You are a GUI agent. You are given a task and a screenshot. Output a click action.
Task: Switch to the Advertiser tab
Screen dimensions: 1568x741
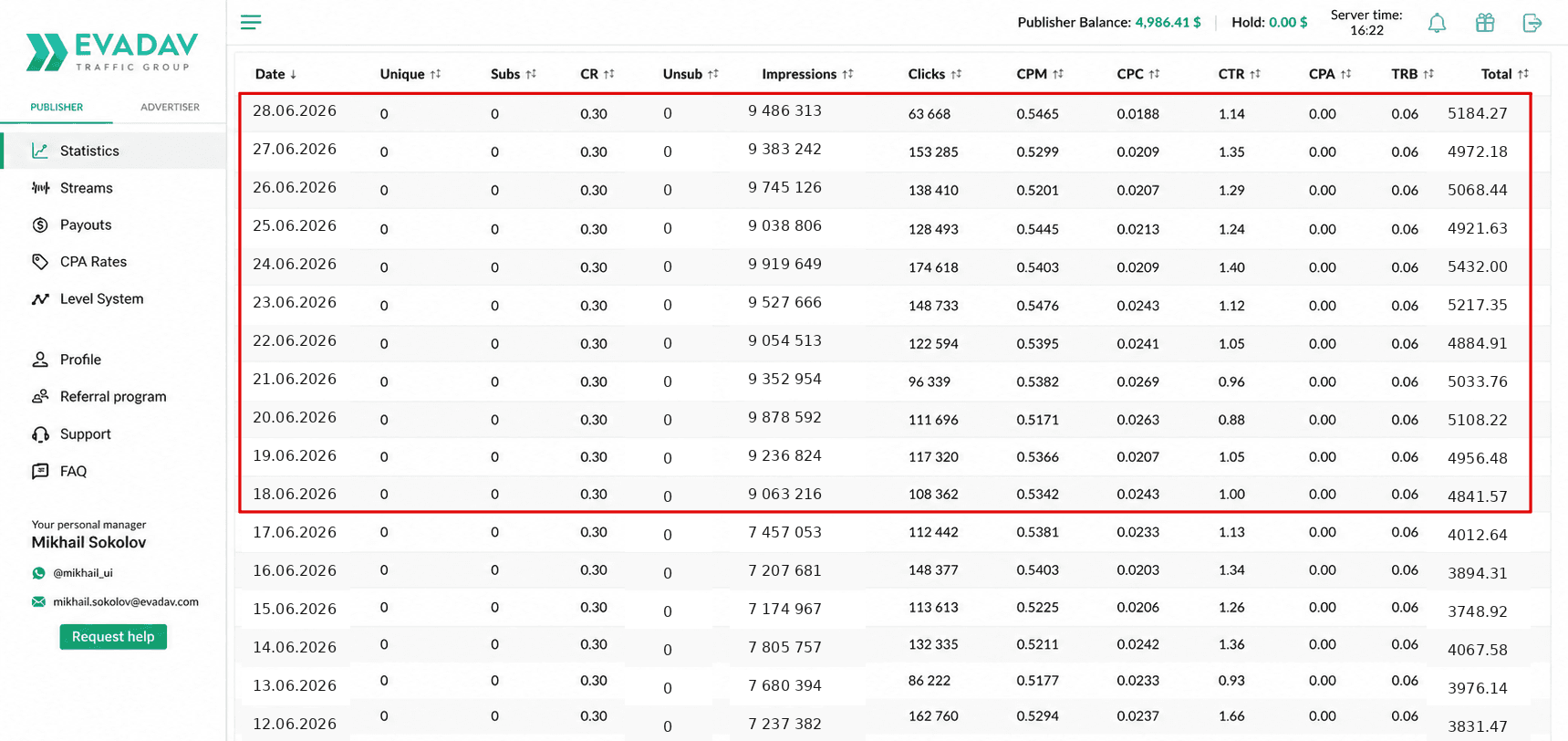170,107
